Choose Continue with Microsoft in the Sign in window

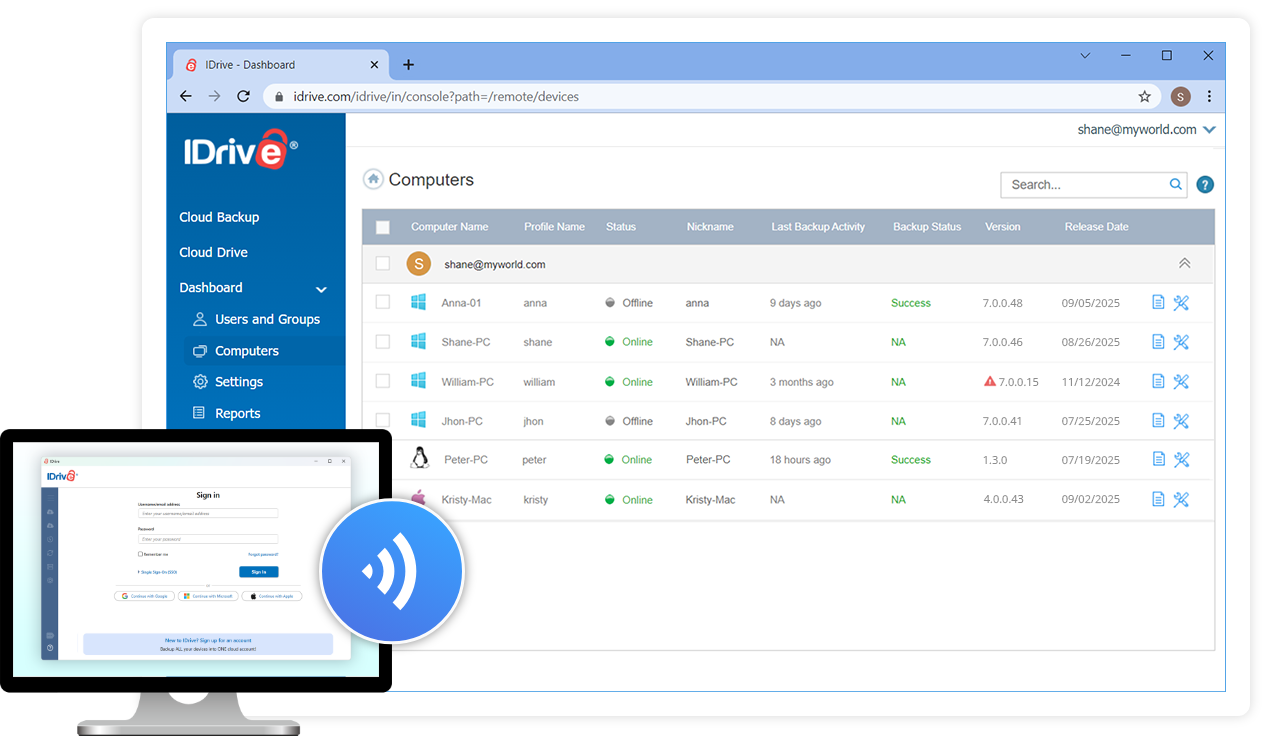[208, 596]
